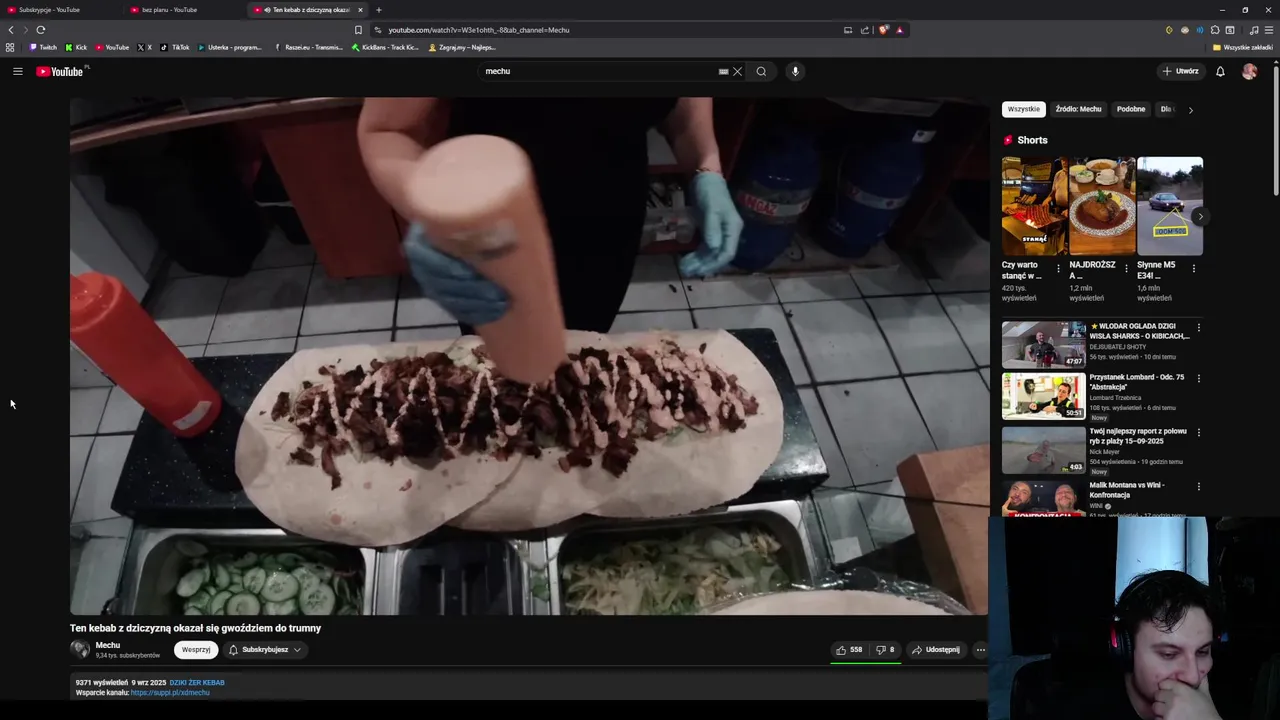Click the kebab video player

tap(529, 356)
